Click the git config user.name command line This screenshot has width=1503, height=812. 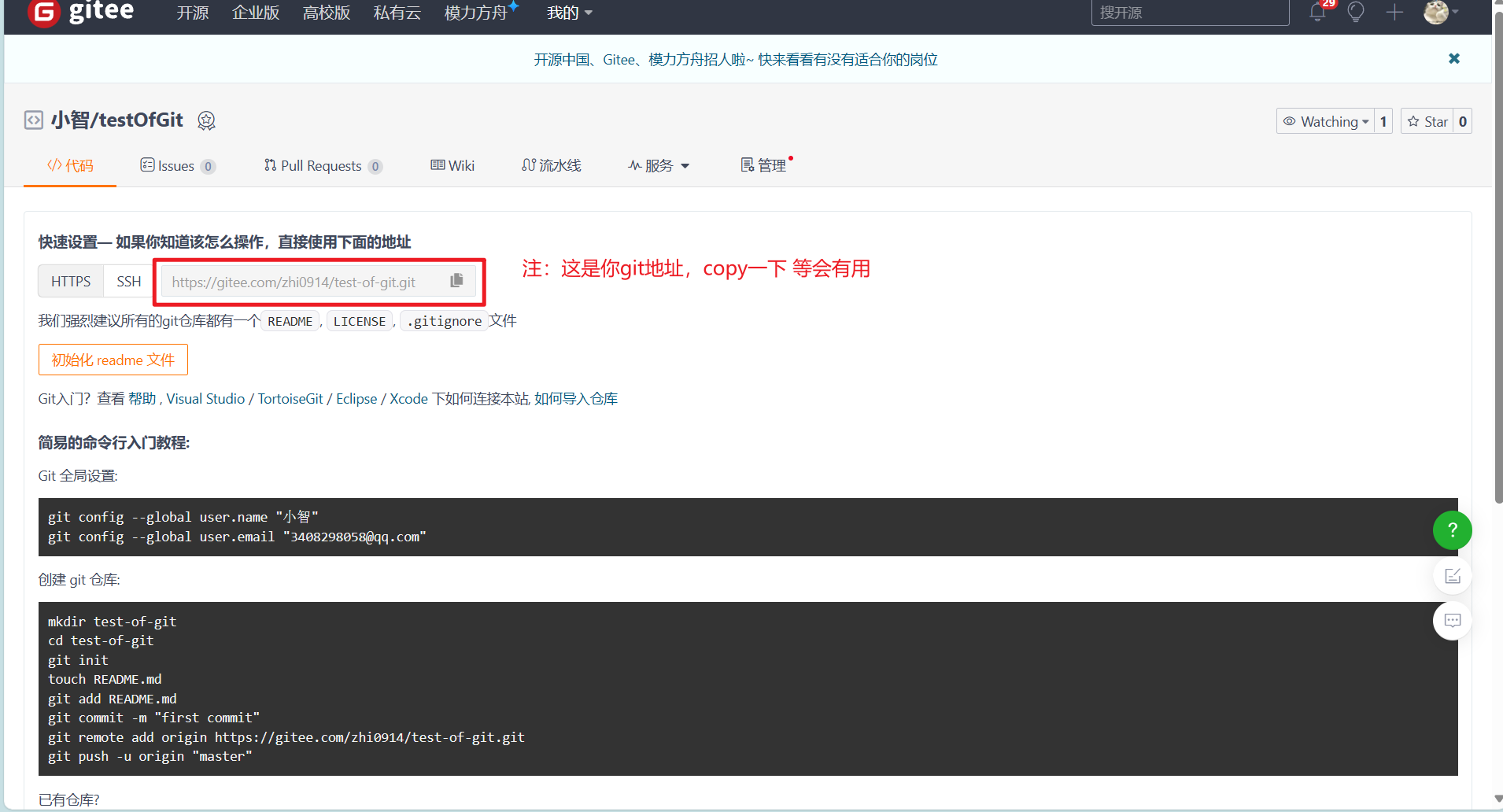[183, 517]
